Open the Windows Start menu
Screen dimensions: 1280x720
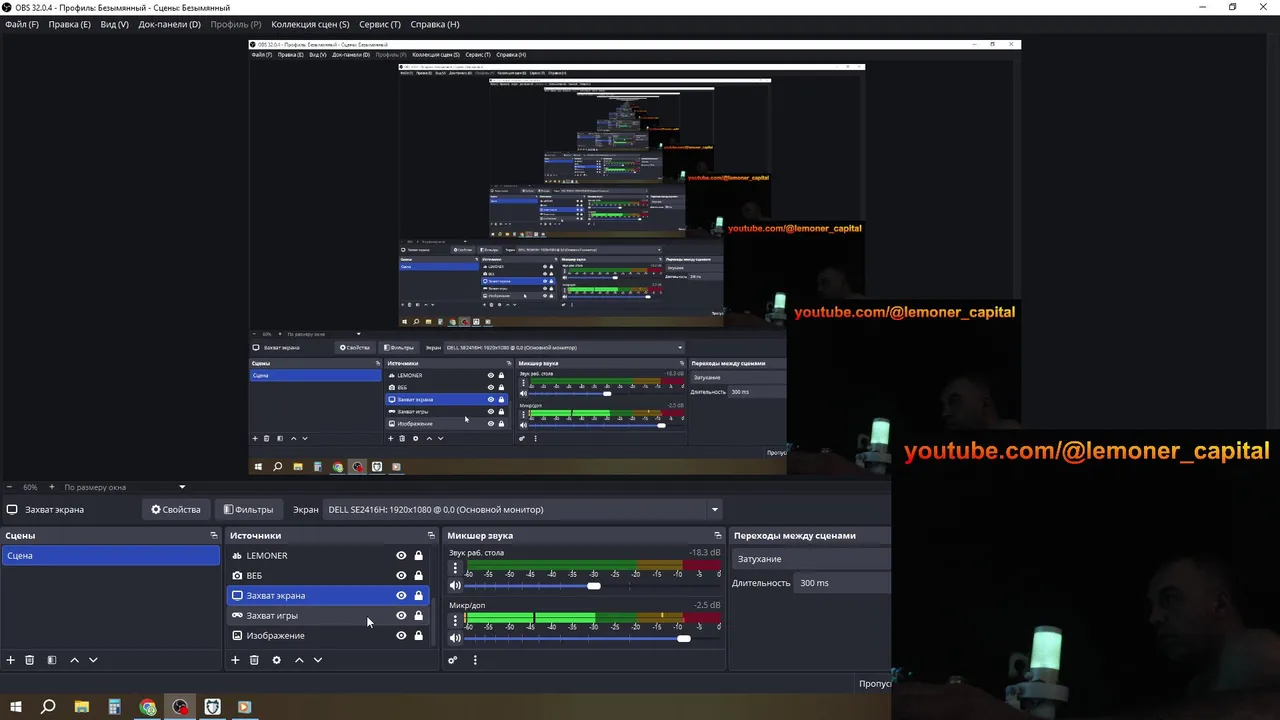point(16,707)
